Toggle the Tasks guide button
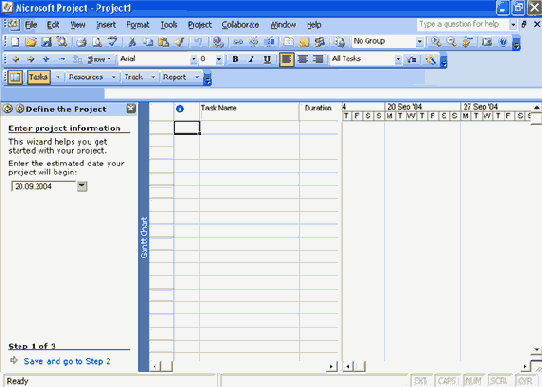The height and width of the screenshot is (387, 542). tap(38, 77)
